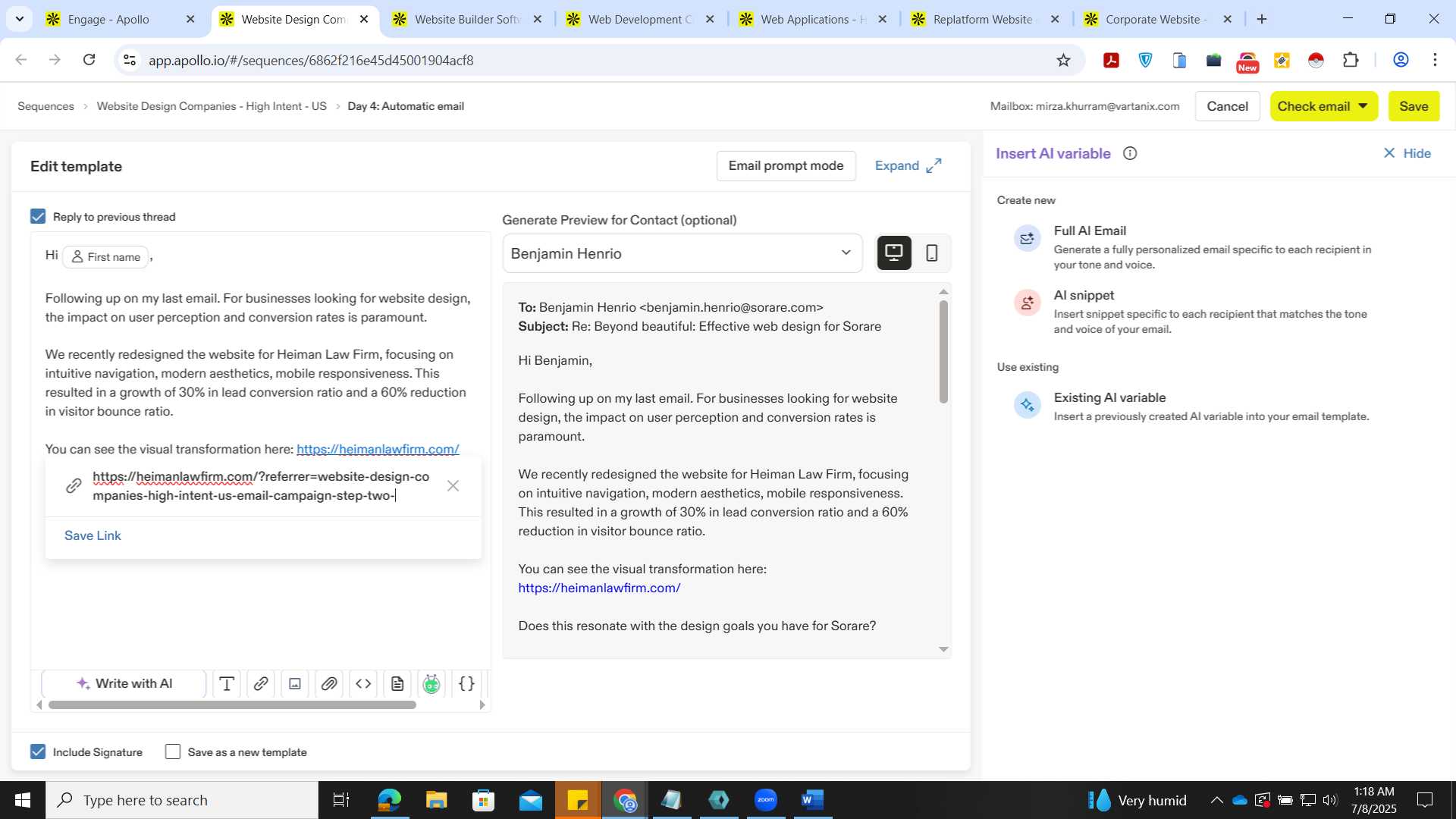Open the tab search dropdown arrow
Viewport: 1456px width, 819px height.
click(19, 19)
